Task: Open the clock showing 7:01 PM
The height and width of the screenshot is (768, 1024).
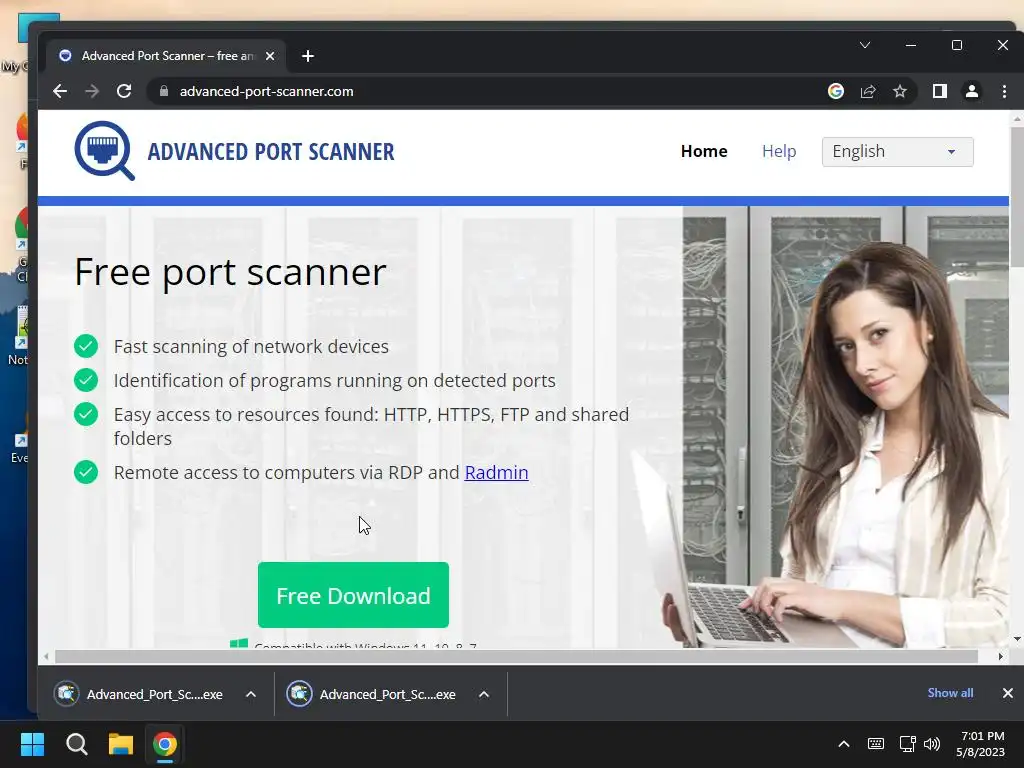Action: pyautogui.click(x=981, y=744)
